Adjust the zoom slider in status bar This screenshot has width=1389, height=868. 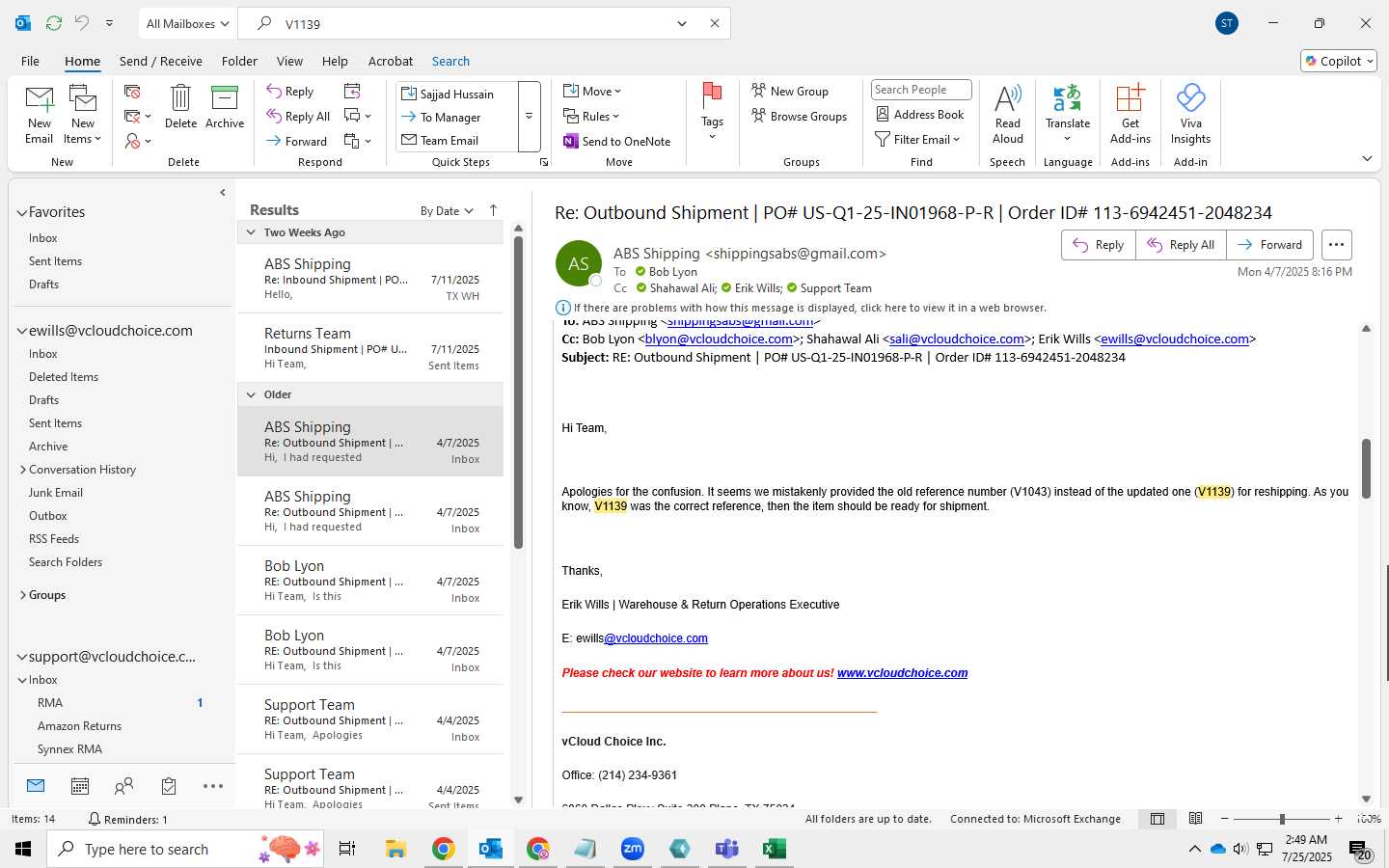[1282, 819]
